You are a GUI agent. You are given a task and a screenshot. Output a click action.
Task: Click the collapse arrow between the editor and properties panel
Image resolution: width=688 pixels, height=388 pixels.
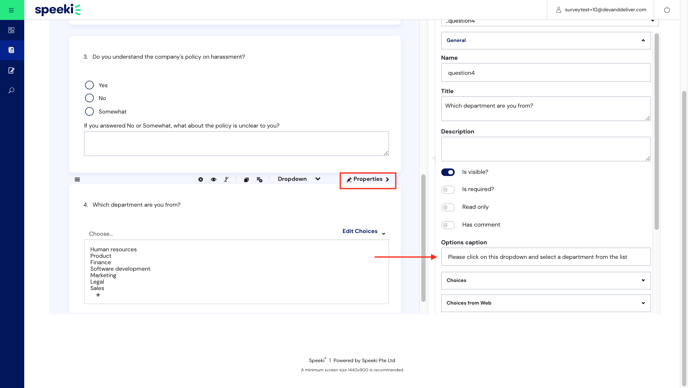[434, 158]
